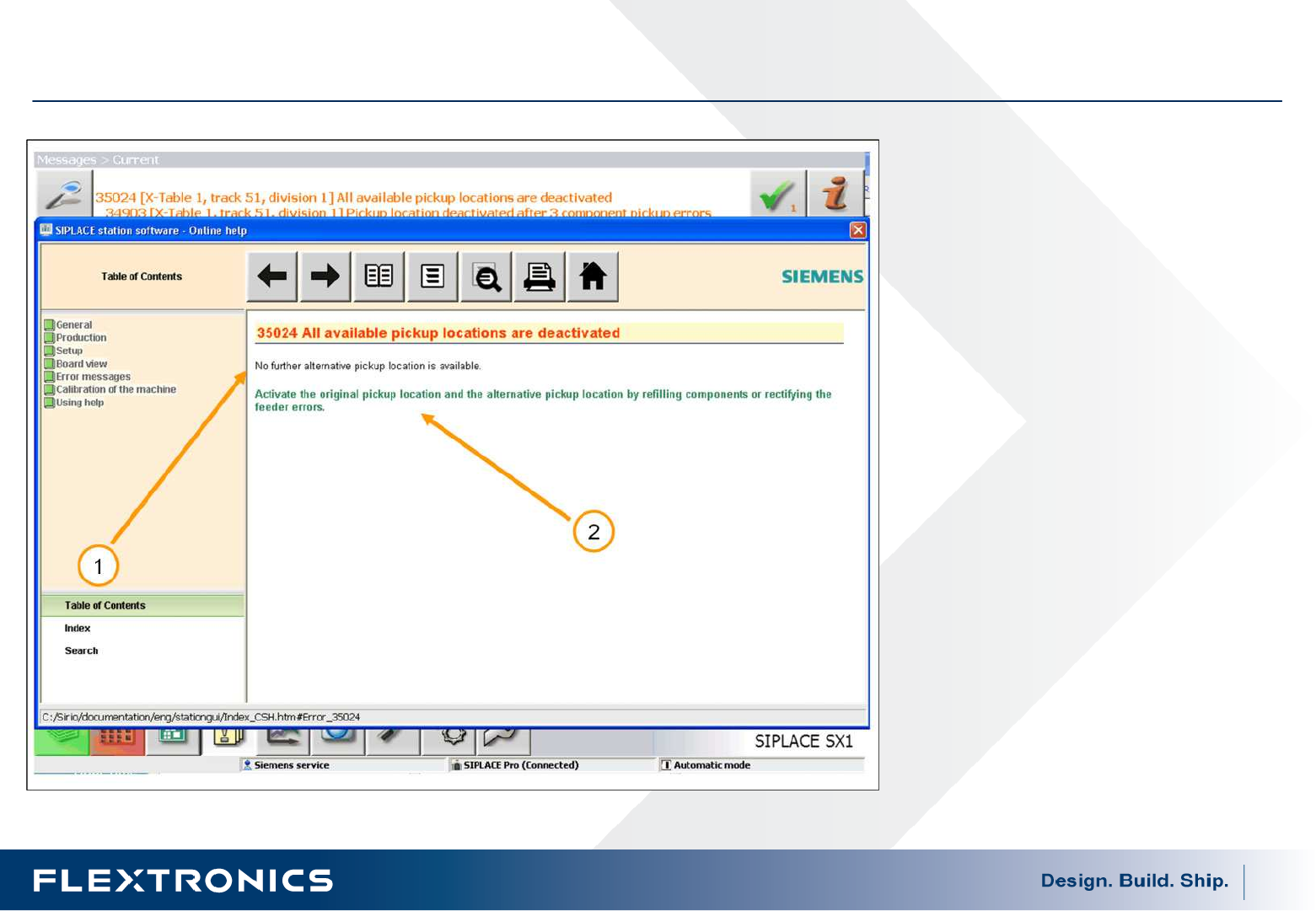The width and height of the screenshot is (1316, 911).
Task: Go to help home with the house icon
Action: [x=593, y=276]
